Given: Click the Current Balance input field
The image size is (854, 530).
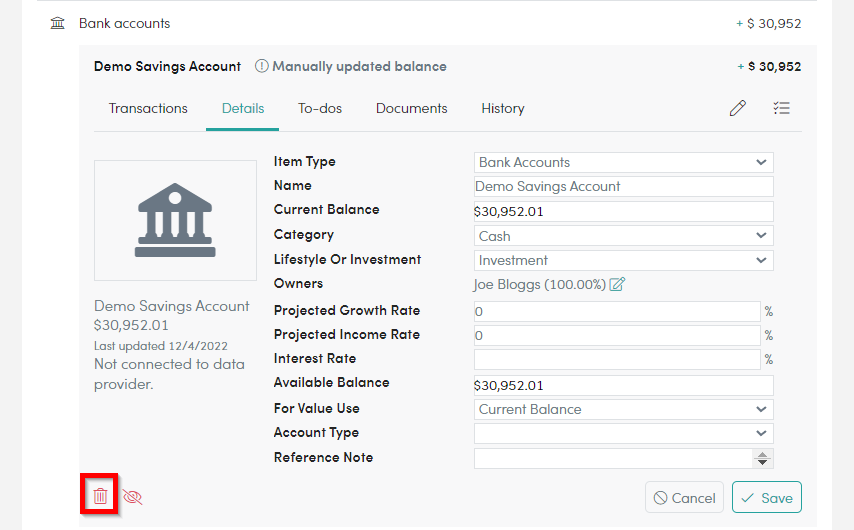Looking at the screenshot, I should click(x=624, y=211).
